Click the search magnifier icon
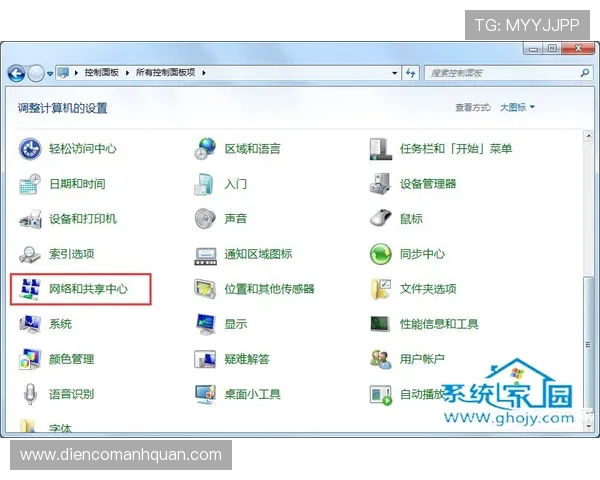The width and height of the screenshot is (600, 480). tap(585, 73)
